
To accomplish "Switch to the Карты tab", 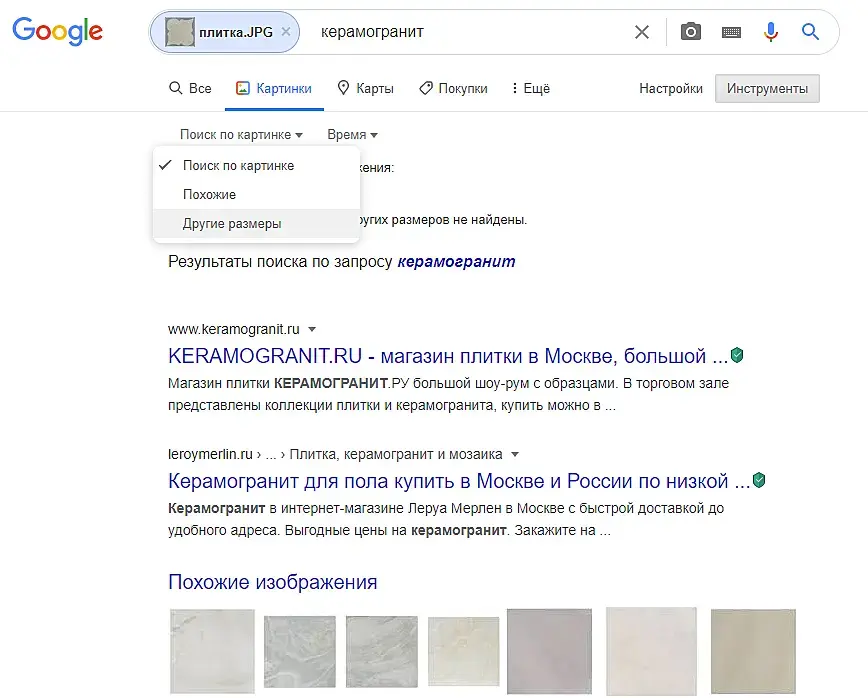I will click(x=365, y=89).
